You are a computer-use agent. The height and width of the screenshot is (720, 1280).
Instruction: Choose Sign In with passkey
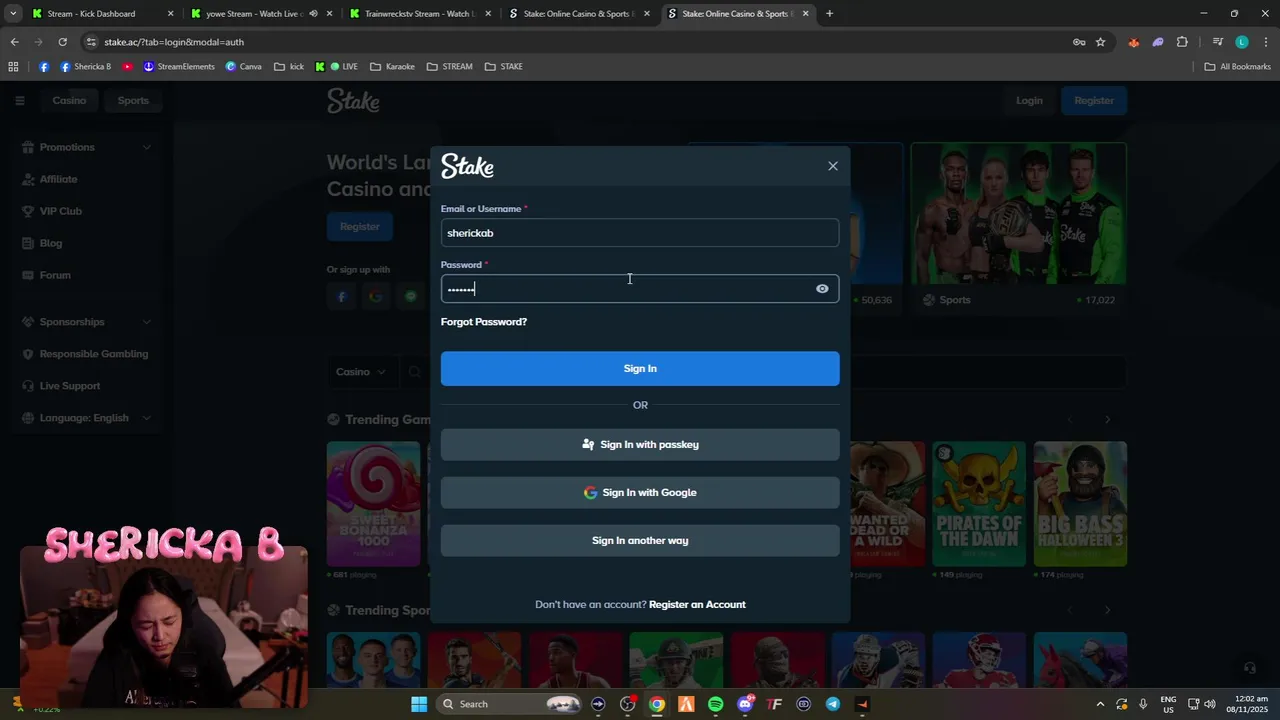pos(640,444)
